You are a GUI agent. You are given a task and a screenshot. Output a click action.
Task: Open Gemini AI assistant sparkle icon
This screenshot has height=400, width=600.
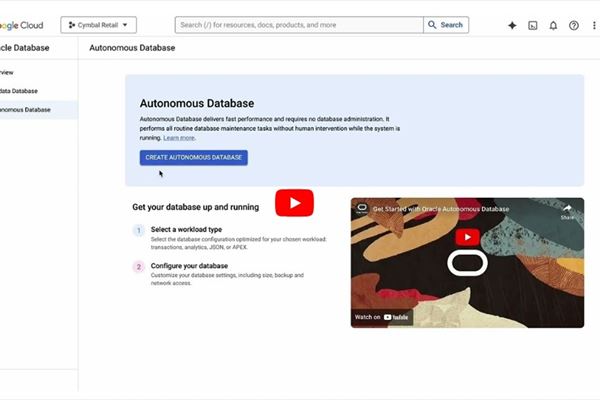(512, 25)
